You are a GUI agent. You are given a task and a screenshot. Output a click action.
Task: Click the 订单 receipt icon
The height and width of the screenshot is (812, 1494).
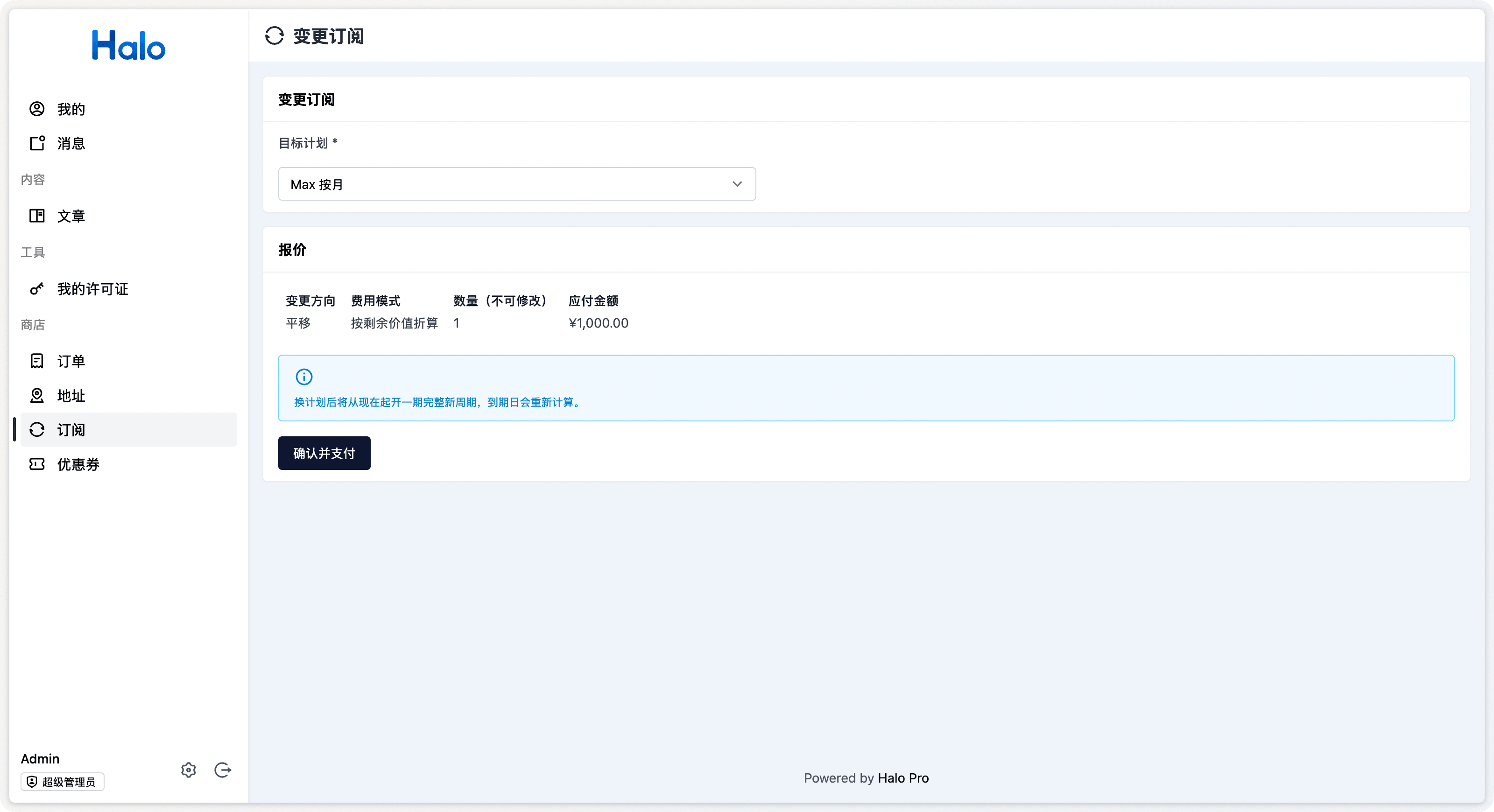coord(37,361)
